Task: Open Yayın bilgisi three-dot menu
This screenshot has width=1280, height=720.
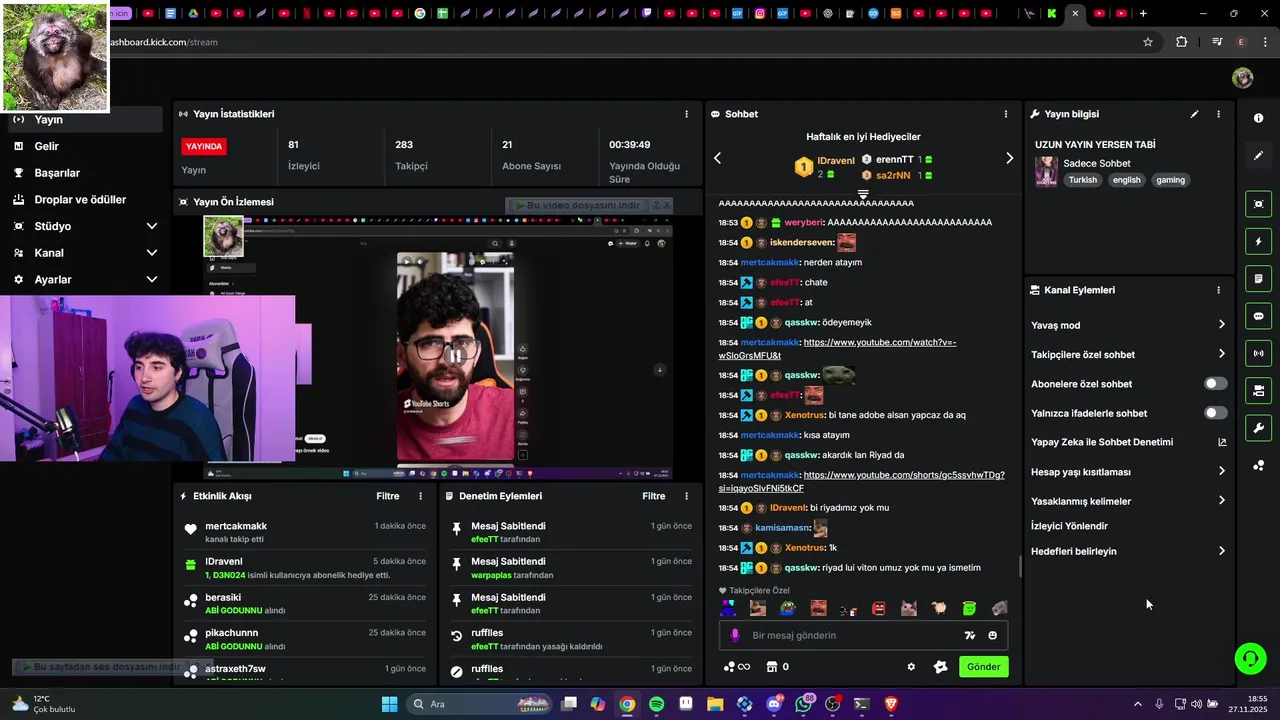Action: click(1218, 114)
